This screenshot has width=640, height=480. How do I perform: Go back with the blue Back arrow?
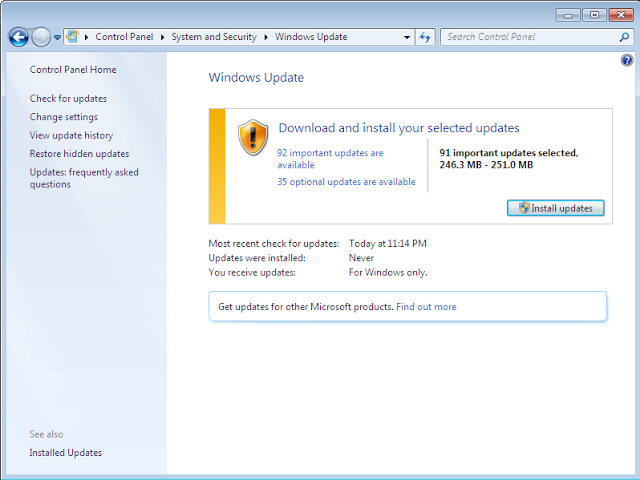click(x=18, y=37)
